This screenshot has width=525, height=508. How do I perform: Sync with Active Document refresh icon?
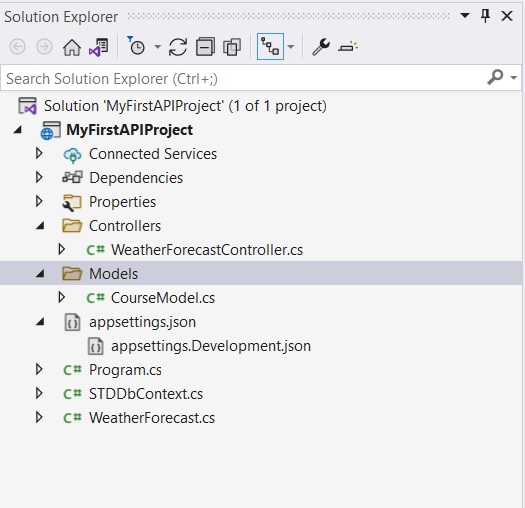click(x=177, y=47)
